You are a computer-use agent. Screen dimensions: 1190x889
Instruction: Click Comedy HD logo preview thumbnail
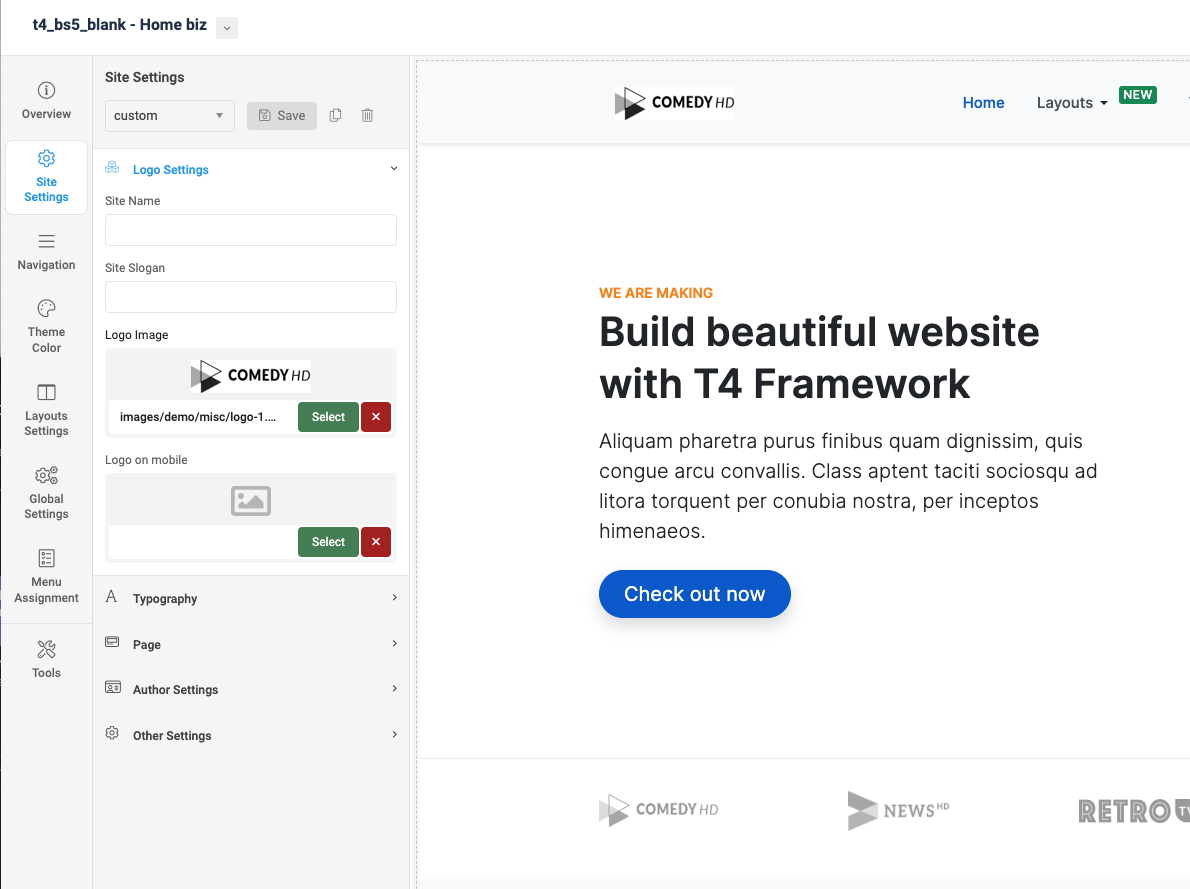[250, 376]
